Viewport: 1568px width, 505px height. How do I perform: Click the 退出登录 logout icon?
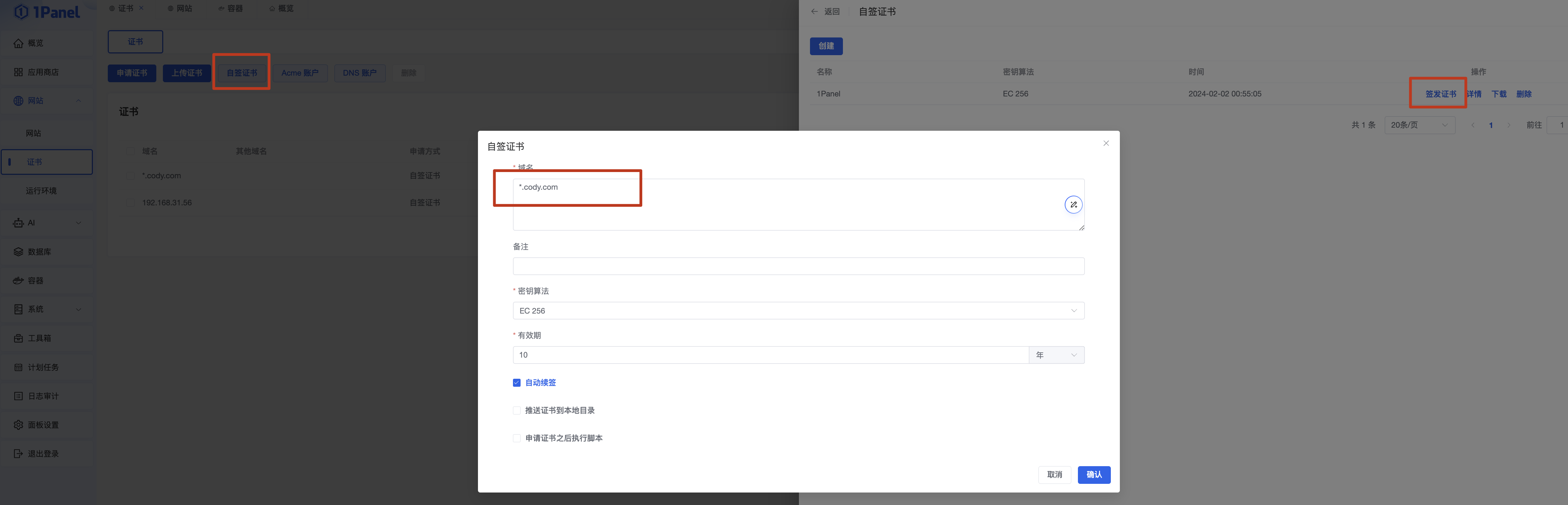tap(18, 454)
